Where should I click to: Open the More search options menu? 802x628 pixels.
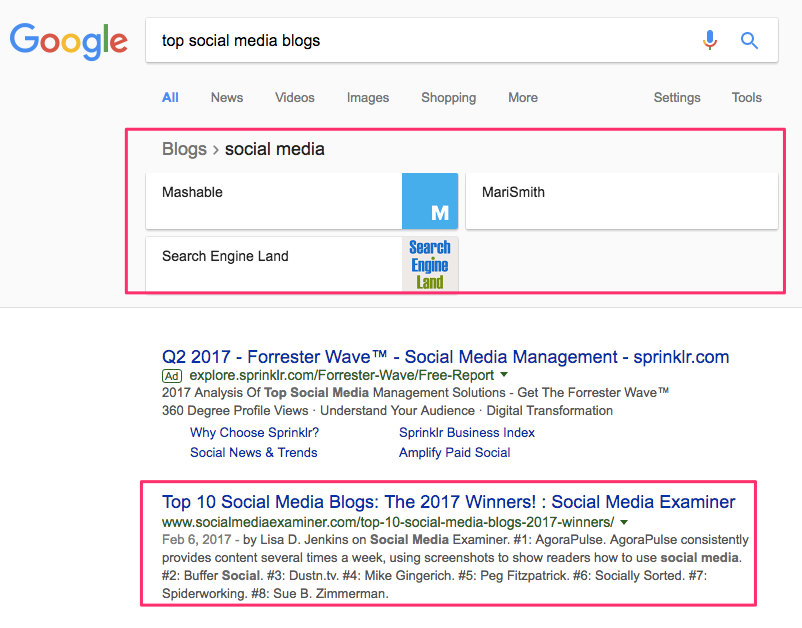(x=523, y=98)
